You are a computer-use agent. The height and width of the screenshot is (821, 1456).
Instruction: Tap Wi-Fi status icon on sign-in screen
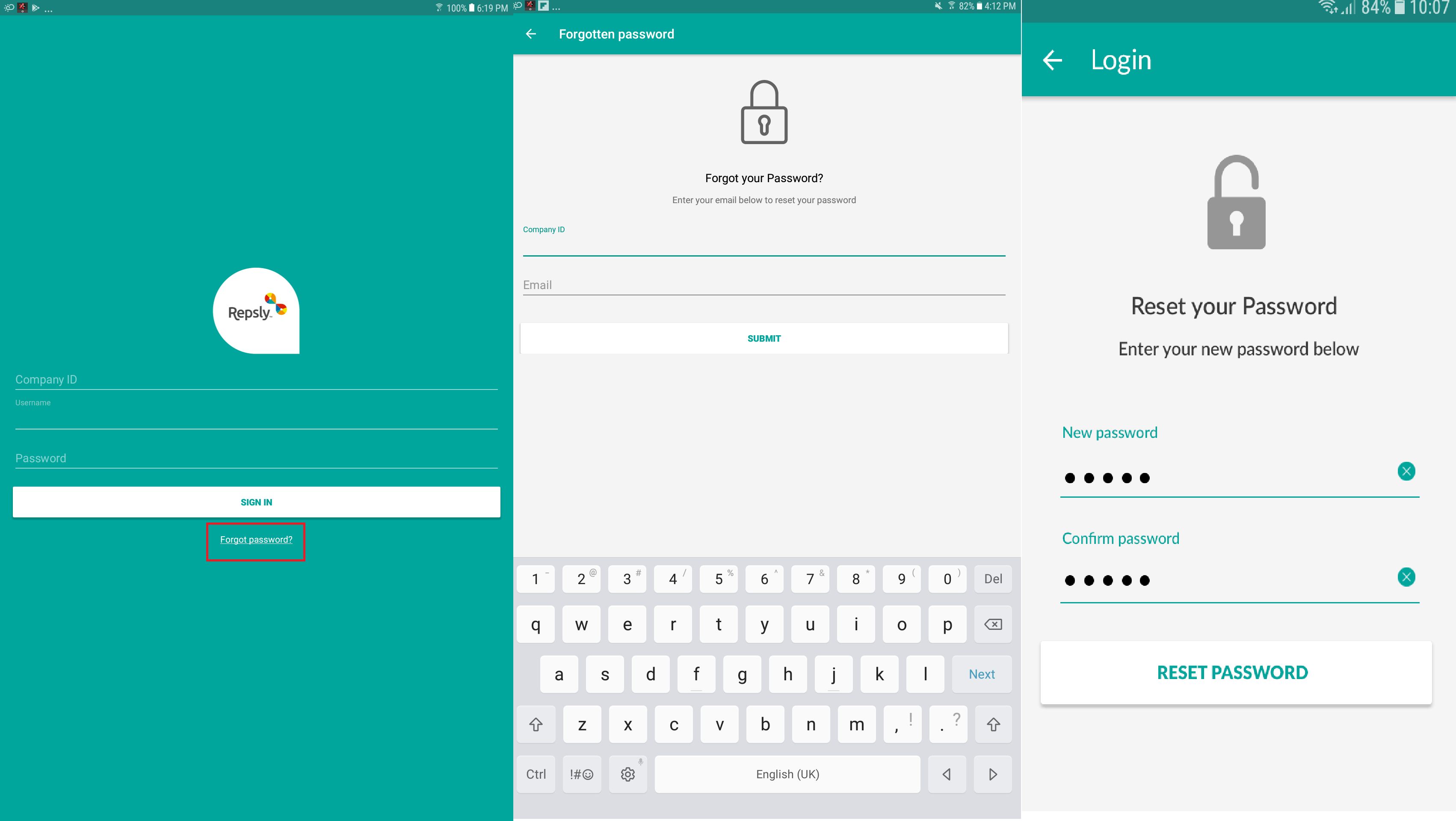[439, 7]
